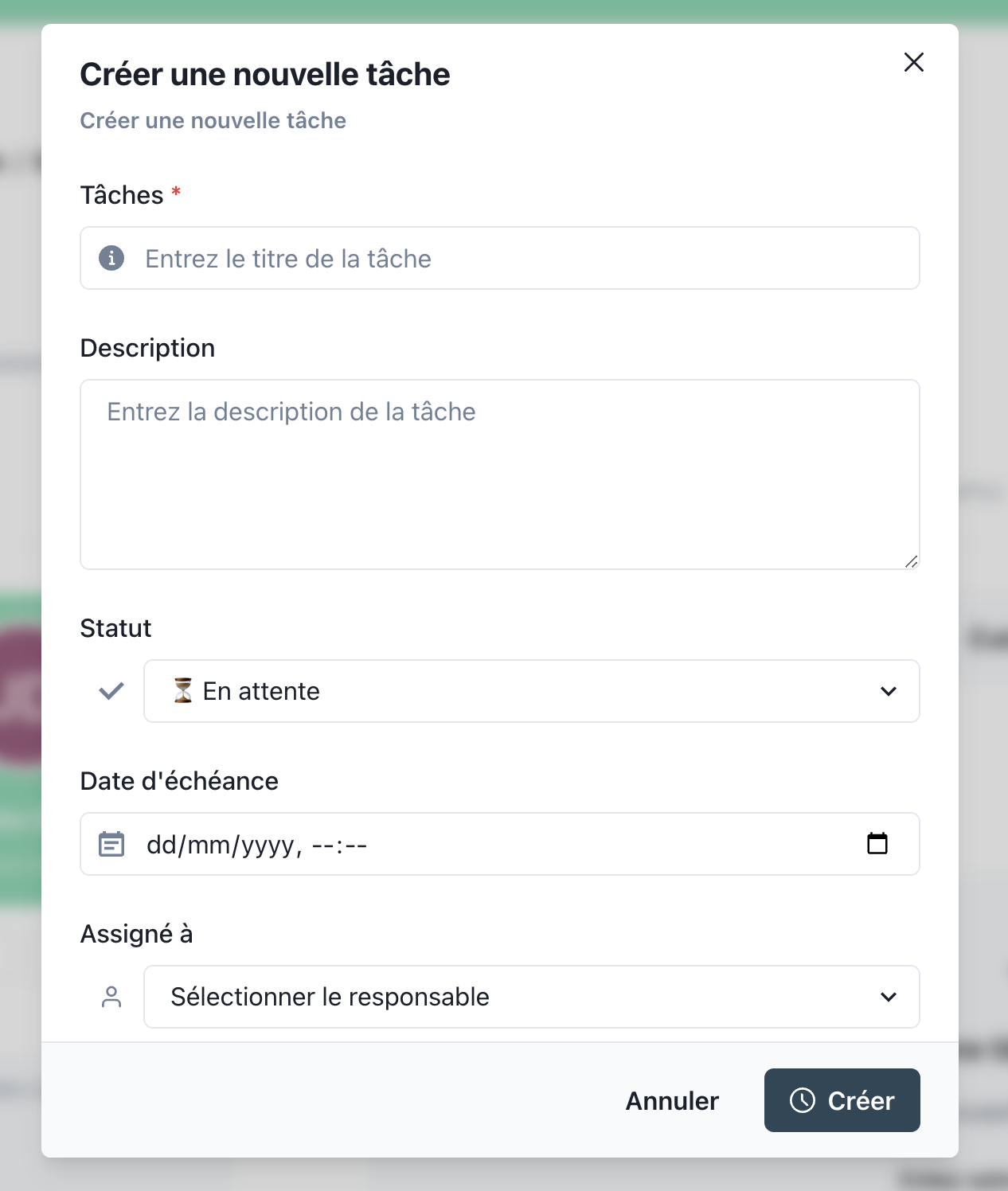Open the Statut dropdown showing En attente
The image size is (1008, 1191).
[531, 691]
